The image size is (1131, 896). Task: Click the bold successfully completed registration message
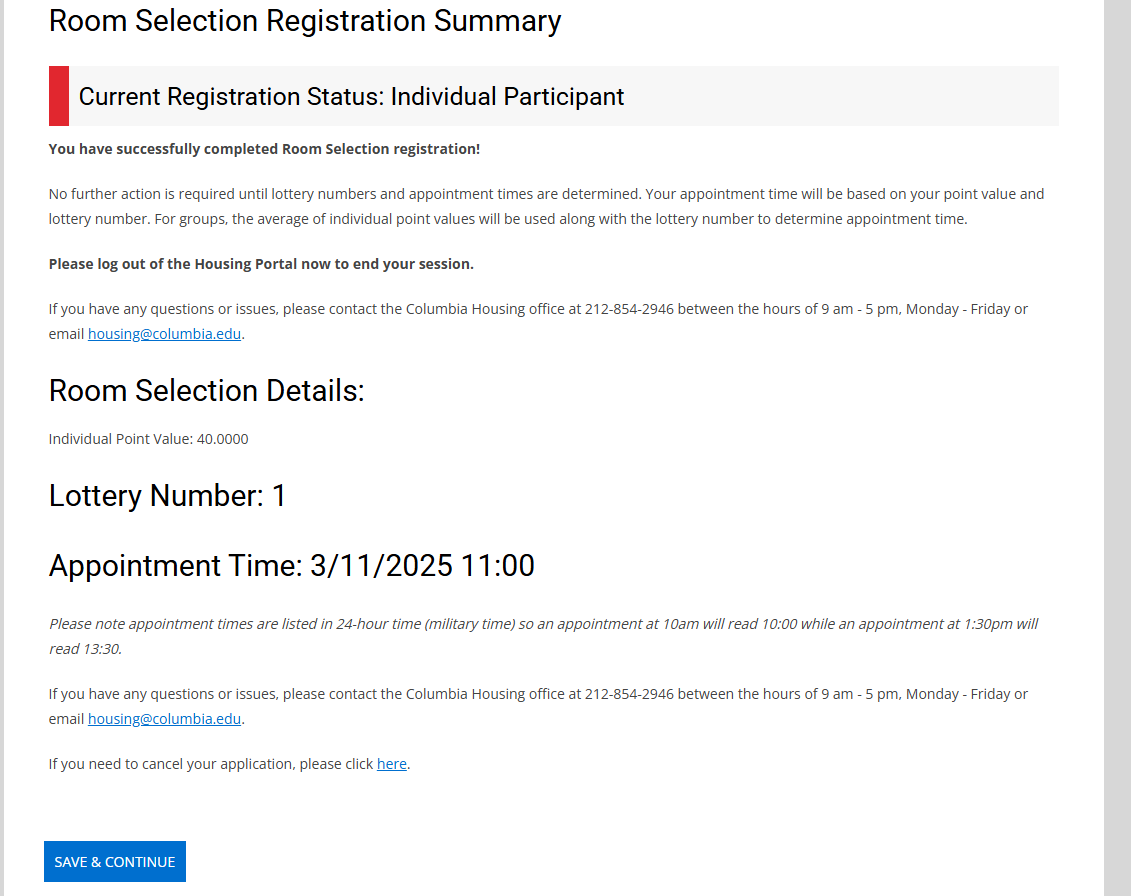[264, 149]
